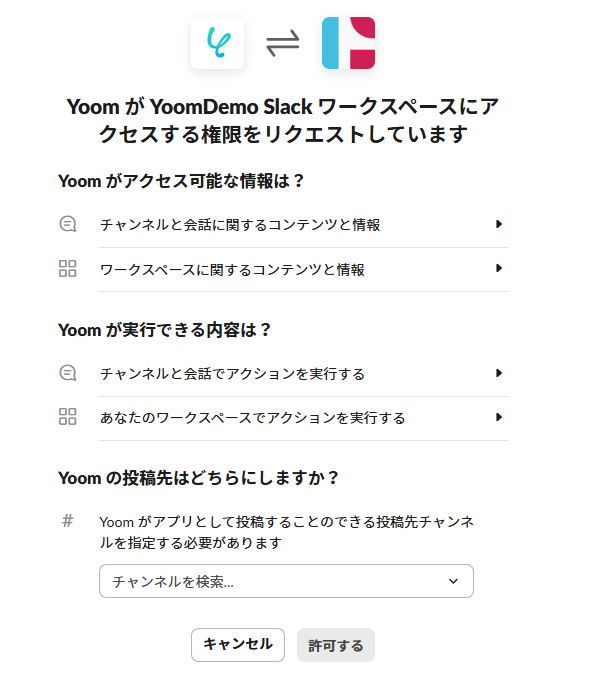Viewport: 612px width, 676px height.
Task: Select the ワークスペースに関するコンテンツと情報 row text
Action: pyautogui.click(x=232, y=269)
